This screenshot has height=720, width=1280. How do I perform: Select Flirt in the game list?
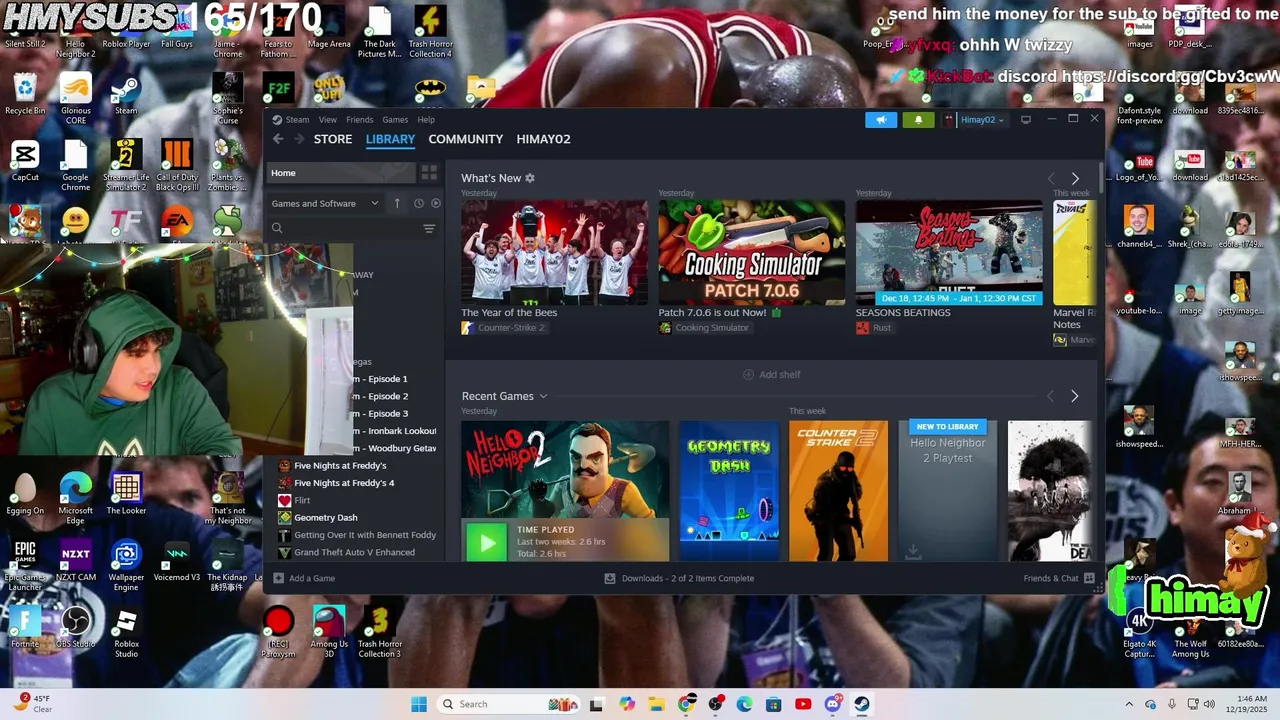point(302,500)
